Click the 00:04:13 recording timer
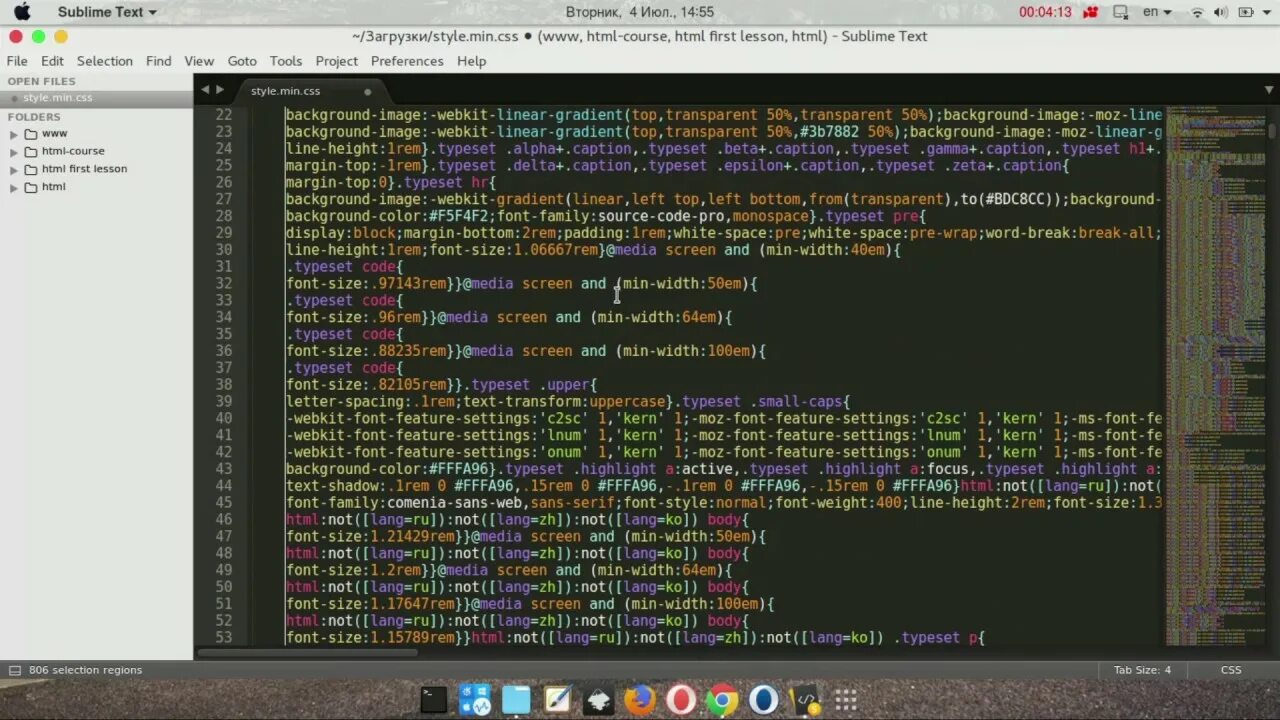 point(1045,12)
